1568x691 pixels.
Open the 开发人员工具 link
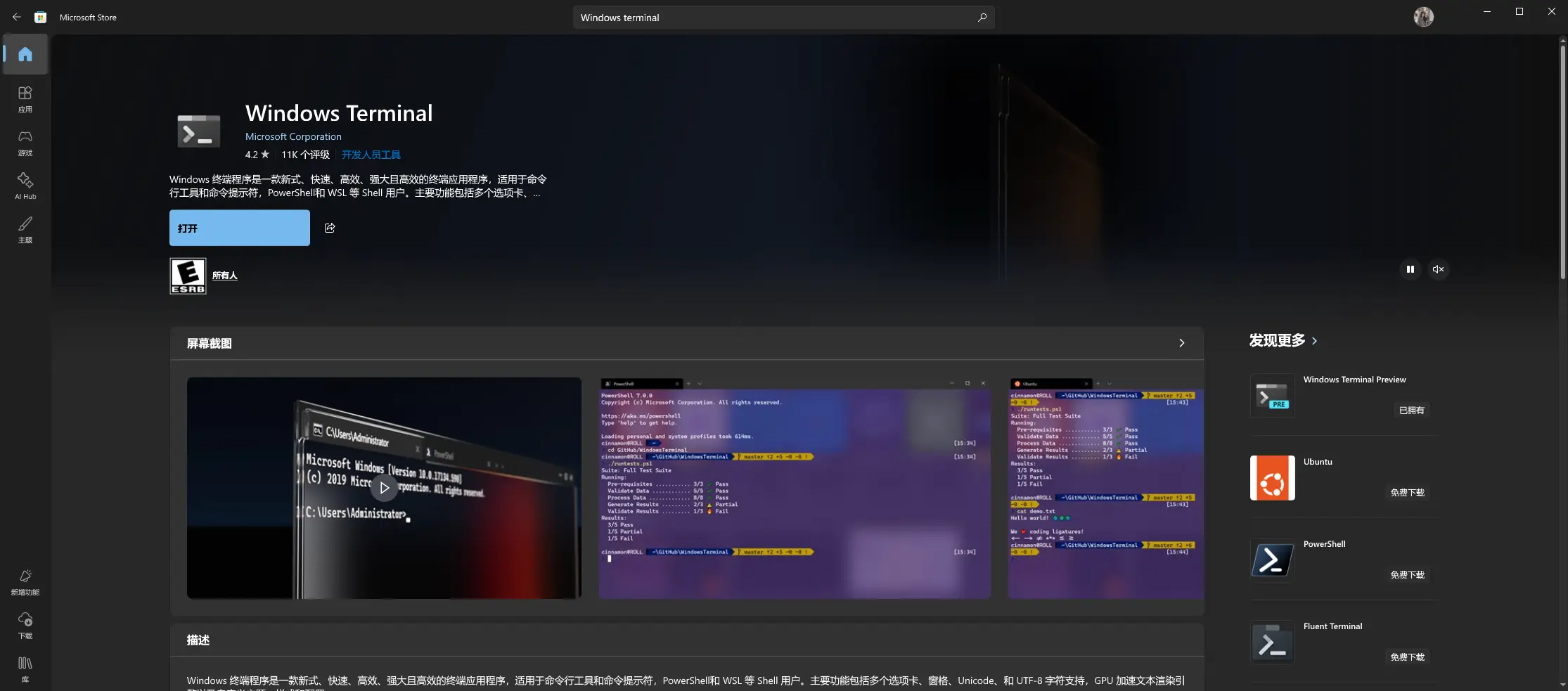point(371,155)
